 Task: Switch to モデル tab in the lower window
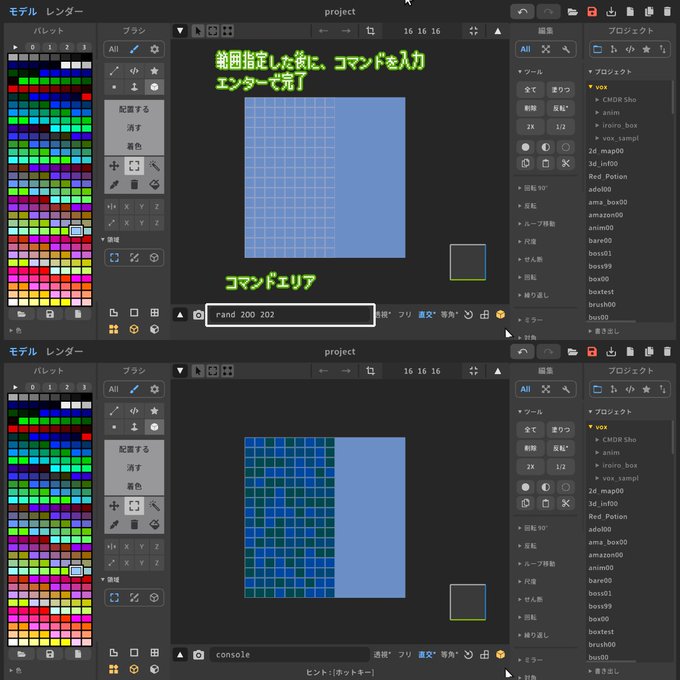pyautogui.click(x=22, y=352)
